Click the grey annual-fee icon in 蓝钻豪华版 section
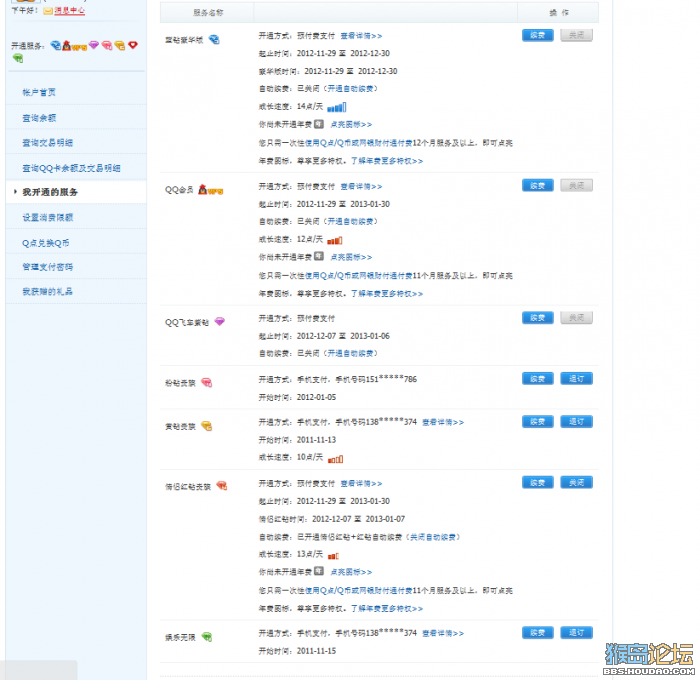 (319, 124)
